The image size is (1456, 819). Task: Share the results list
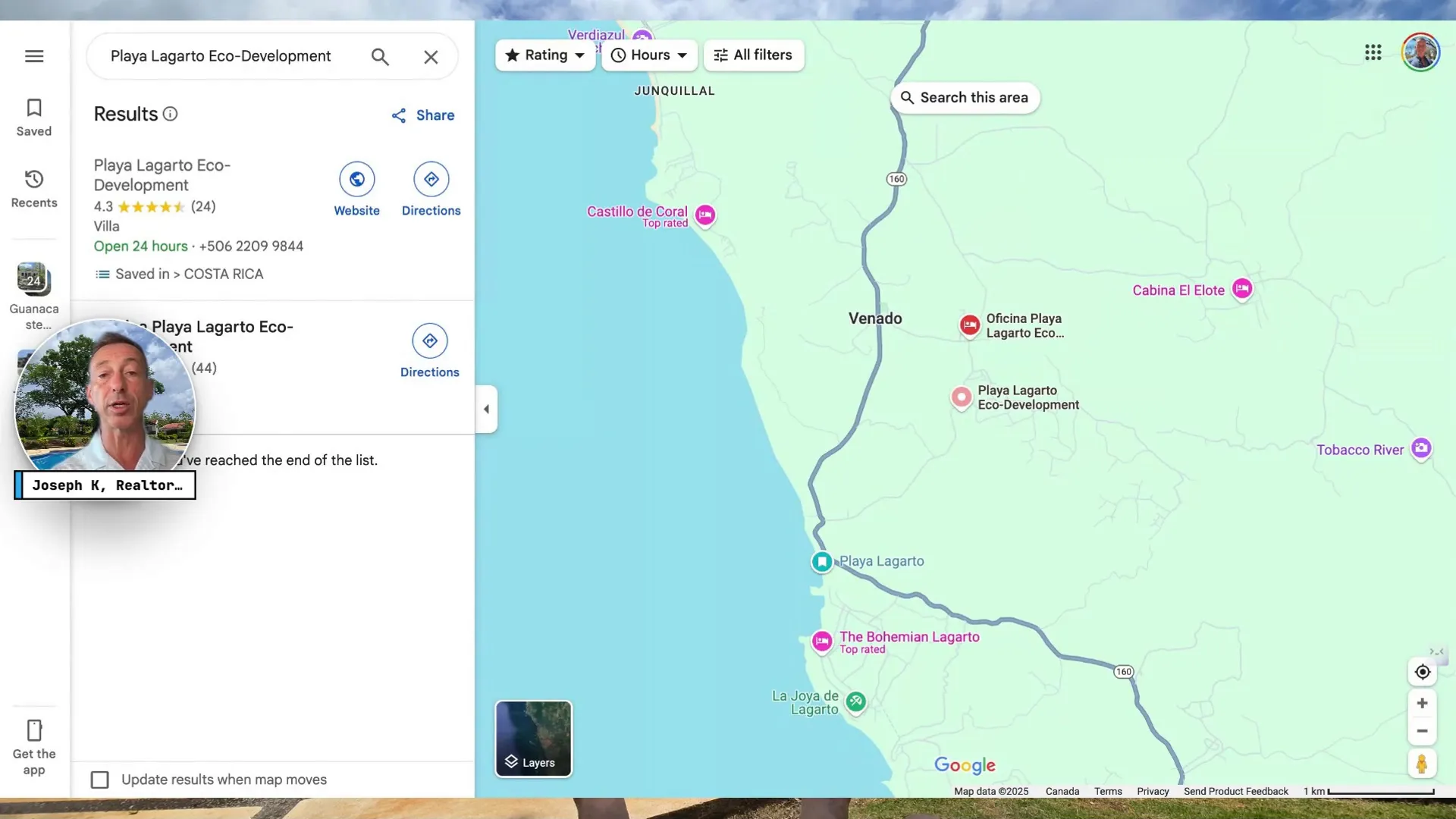(423, 115)
